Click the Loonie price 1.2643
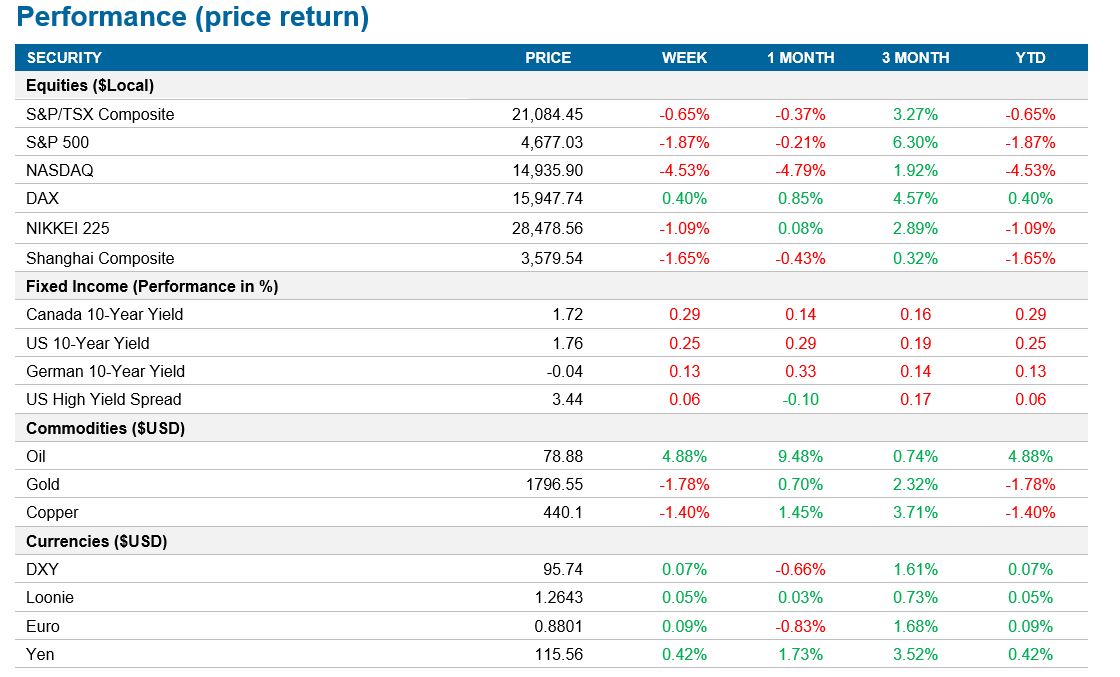This screenshot has width=1120, height=677. click(559, 597)
